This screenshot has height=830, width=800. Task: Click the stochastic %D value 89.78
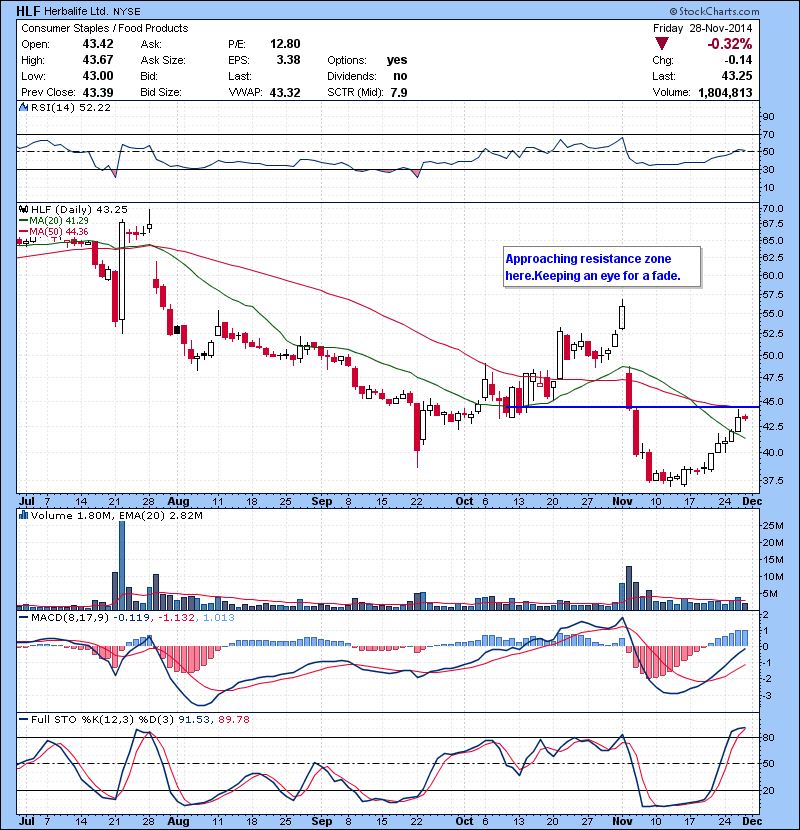[x=233, y=719]
